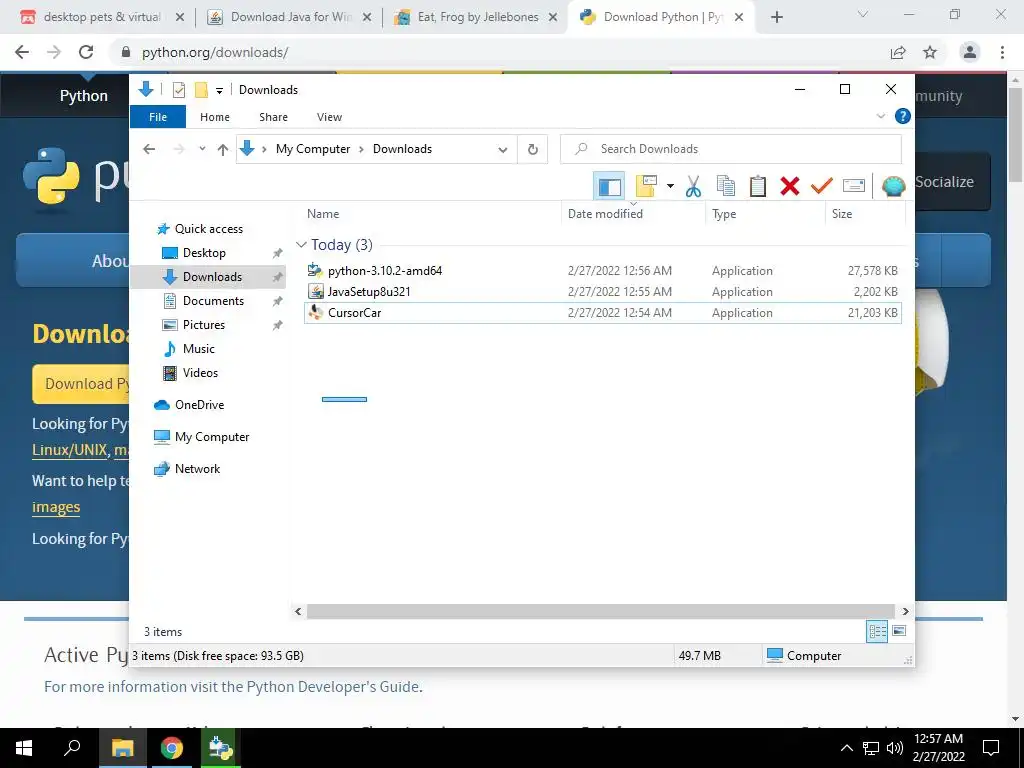Image resolution: width=1024 pixels, height=768 pixels.
Task: Click the Search Downloads field
Action: [x=731, y=149]
